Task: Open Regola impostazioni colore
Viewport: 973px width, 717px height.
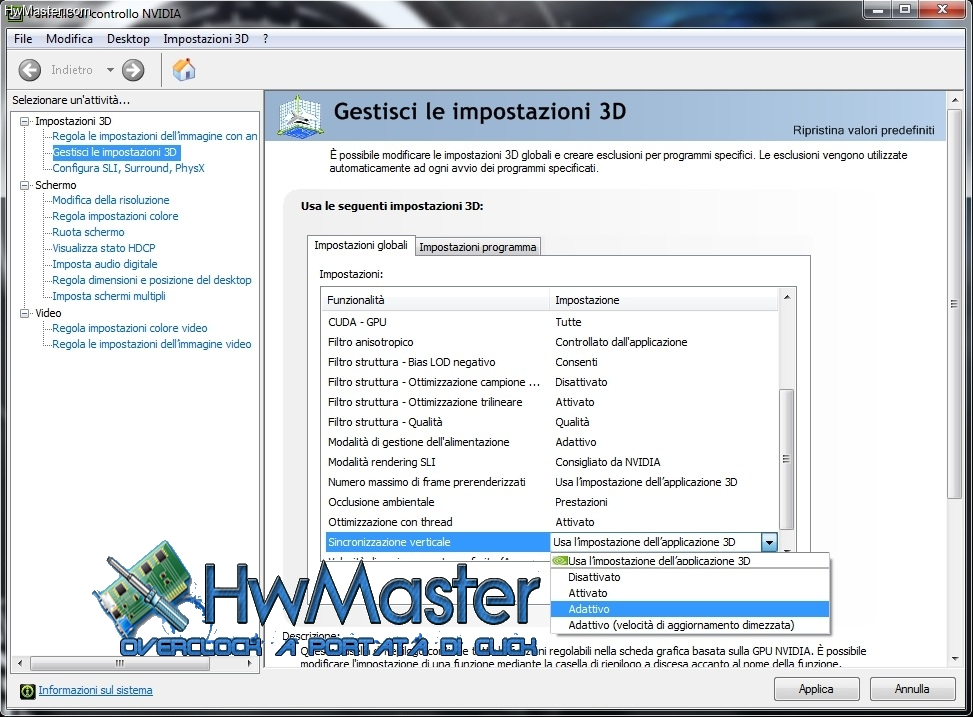Action: click(x=115, y=216)
